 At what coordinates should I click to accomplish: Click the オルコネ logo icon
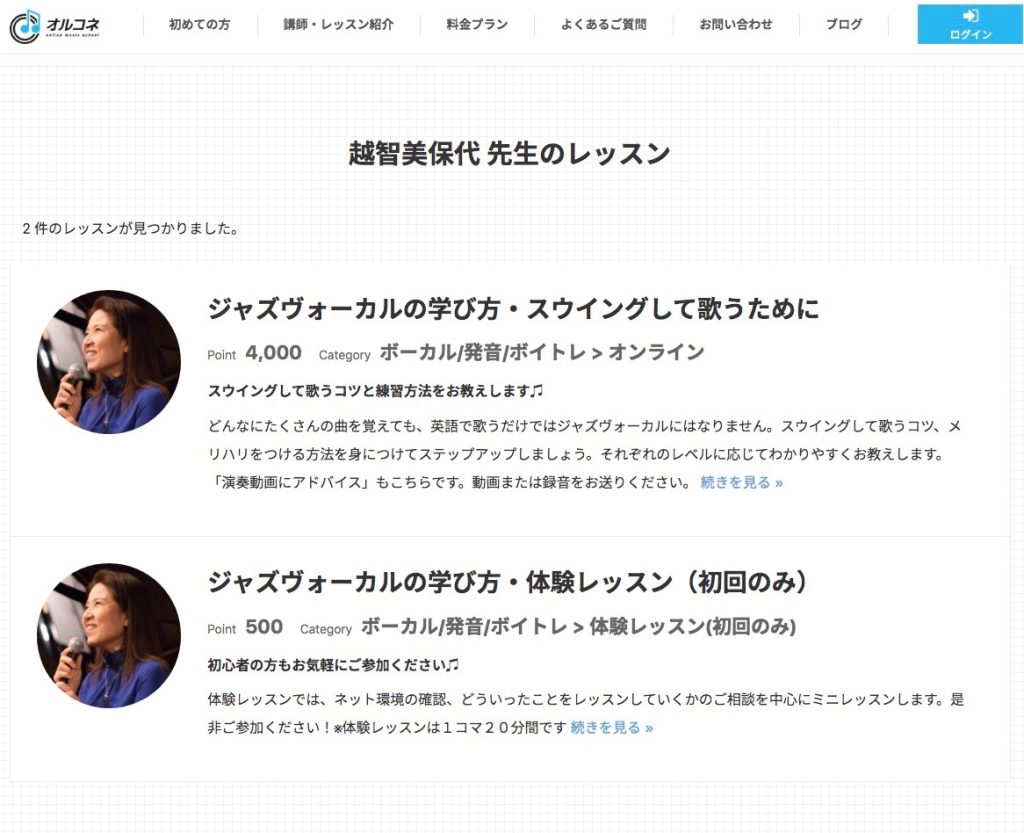pos(25,26)
